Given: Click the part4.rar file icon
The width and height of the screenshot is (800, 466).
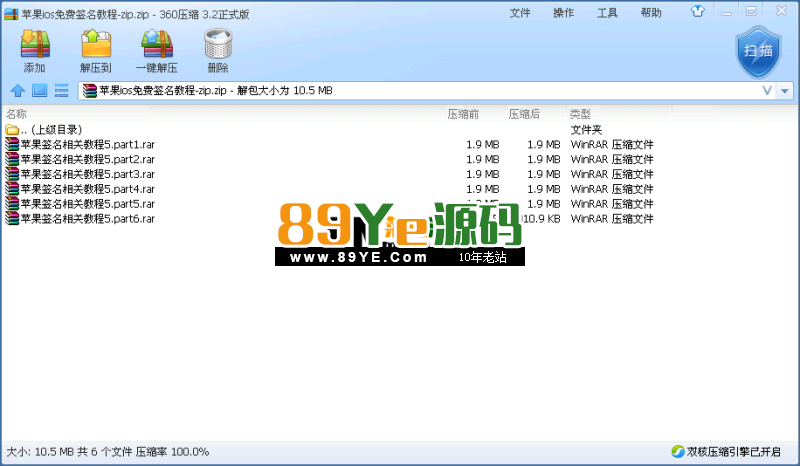Looking at the screenshot, I should point(12,189).
